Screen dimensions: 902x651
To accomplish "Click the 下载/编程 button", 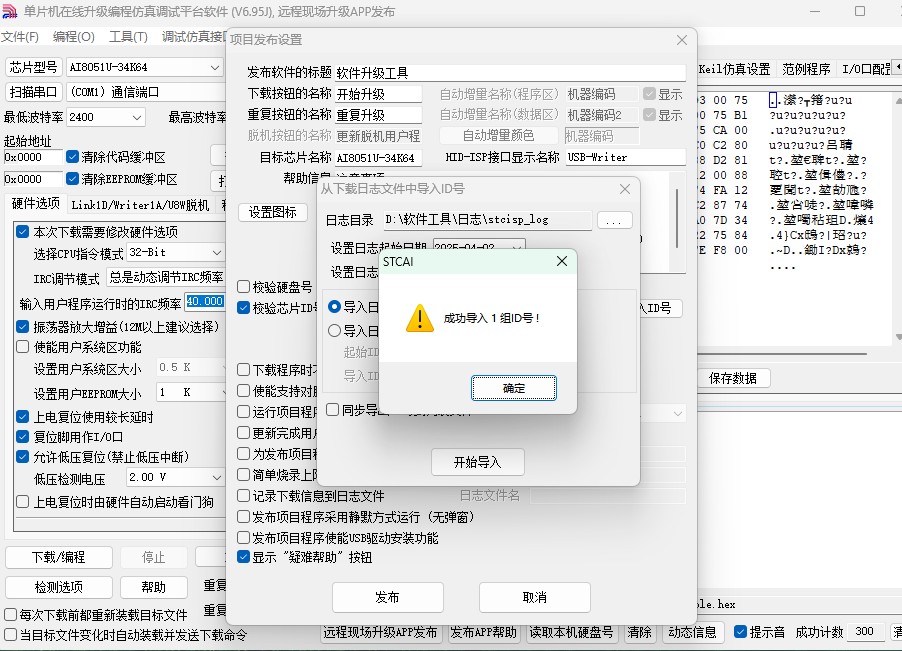I will (59, 557).
